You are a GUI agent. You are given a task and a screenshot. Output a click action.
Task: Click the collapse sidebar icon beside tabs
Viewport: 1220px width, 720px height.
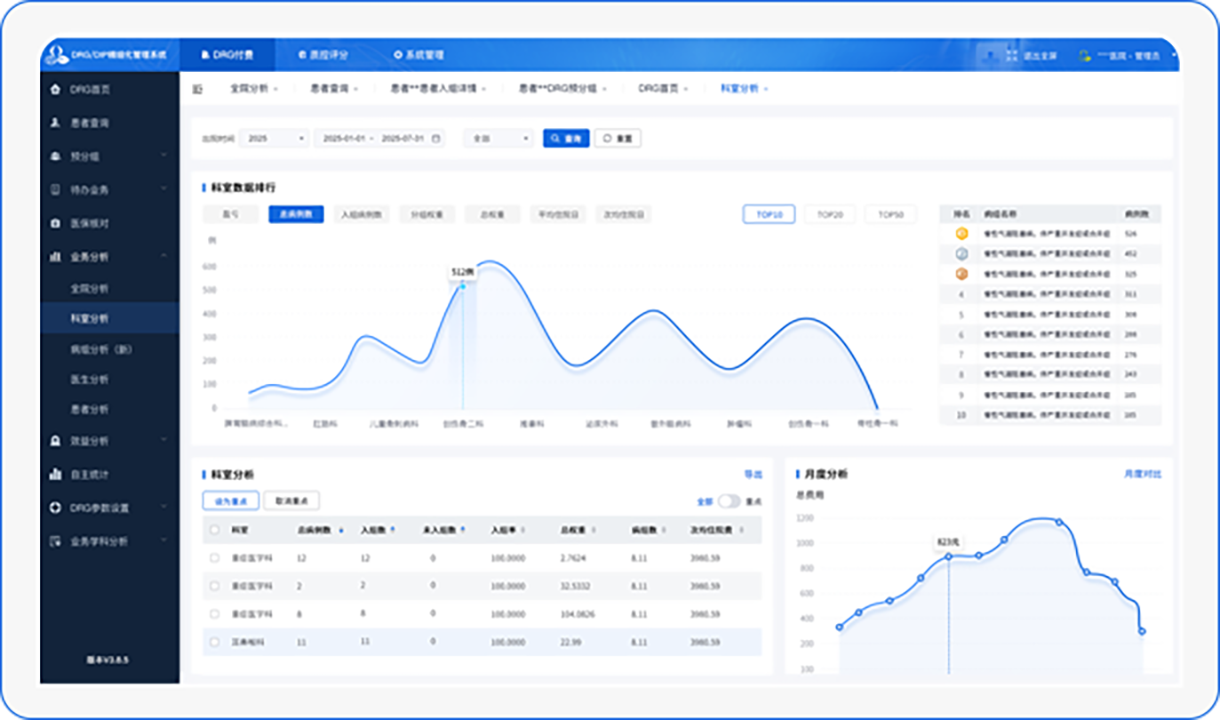pos(197,89)
